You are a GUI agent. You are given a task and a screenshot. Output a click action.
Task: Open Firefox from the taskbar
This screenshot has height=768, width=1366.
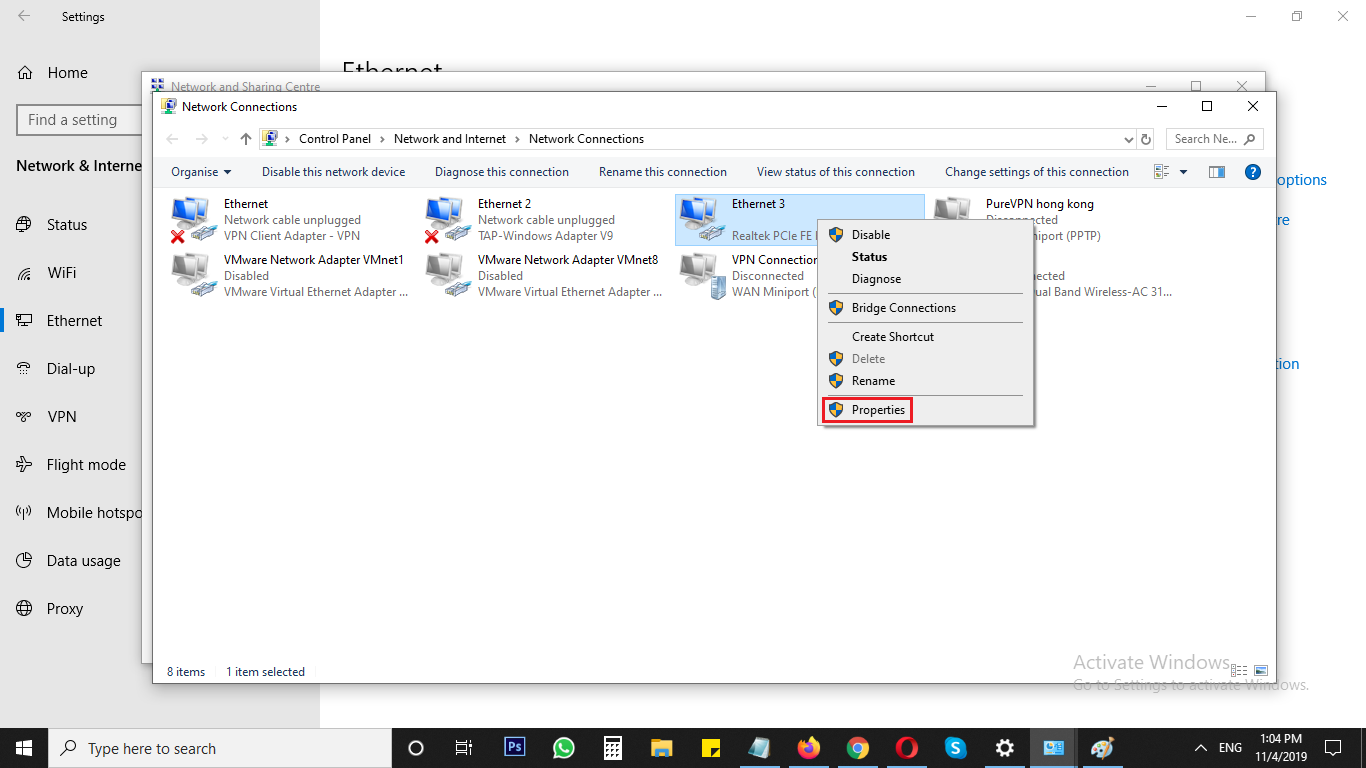click(809, 748)
